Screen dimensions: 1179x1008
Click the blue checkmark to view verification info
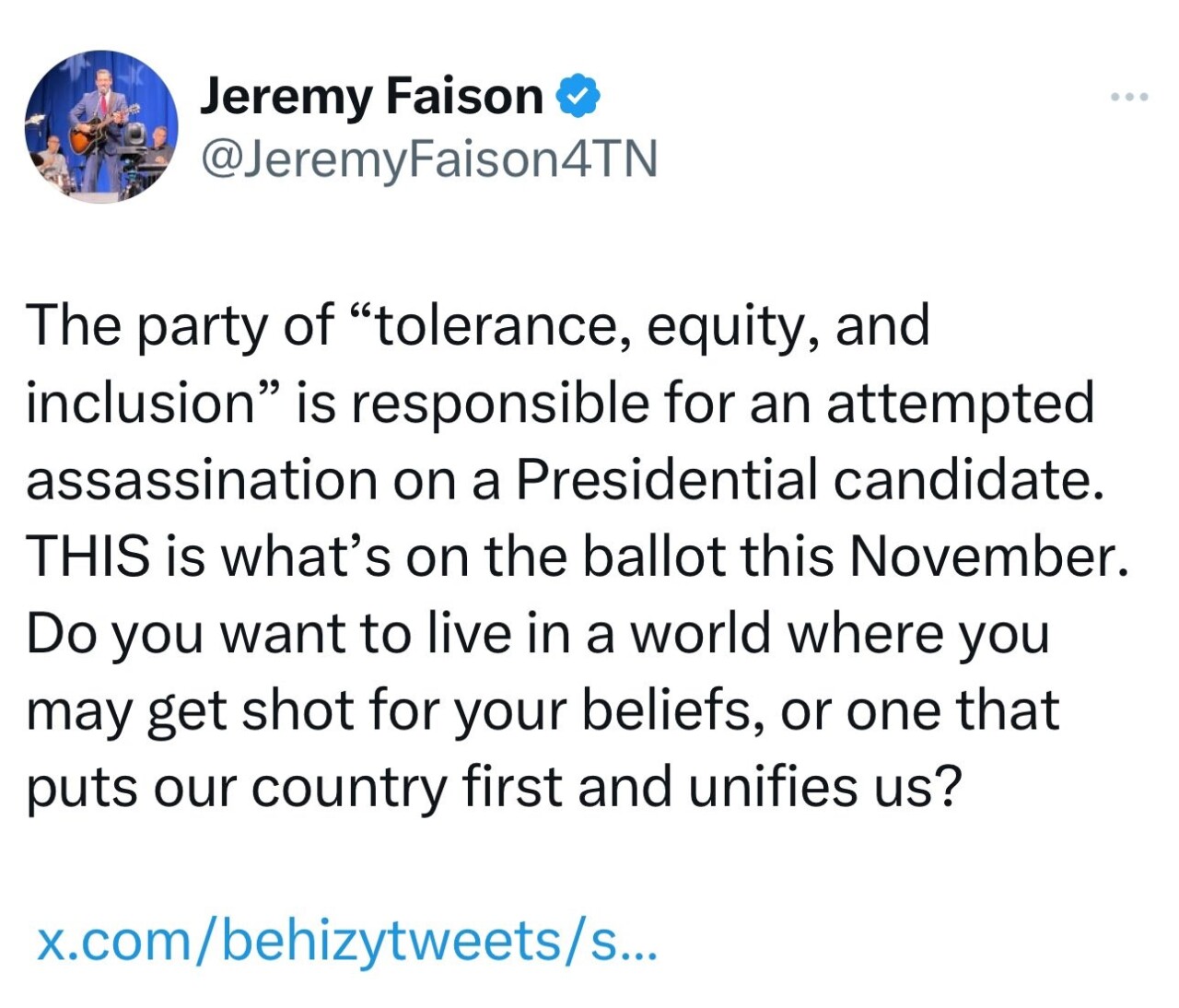coord(578,94)
